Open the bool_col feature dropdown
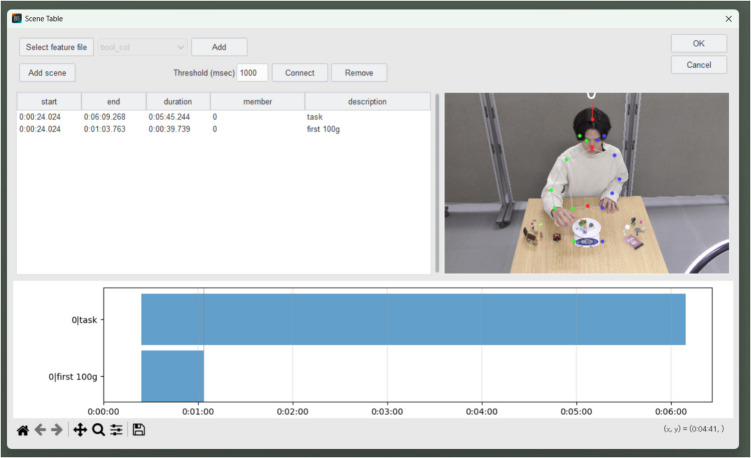This screenshot has width=751, height=458. [x=142, y=47]
